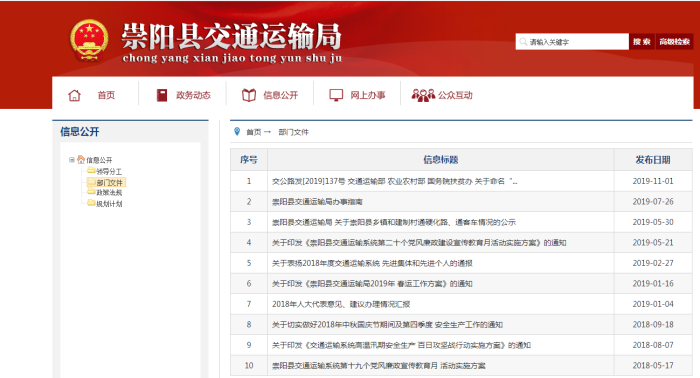Click the 序号 column header

(249, 160)
